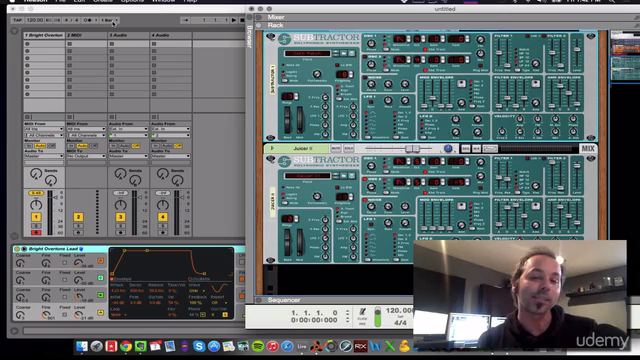This screenshot has width=640, height=360.
Task: Set track 1 Monitor to In
Action: tap(29, 146)
